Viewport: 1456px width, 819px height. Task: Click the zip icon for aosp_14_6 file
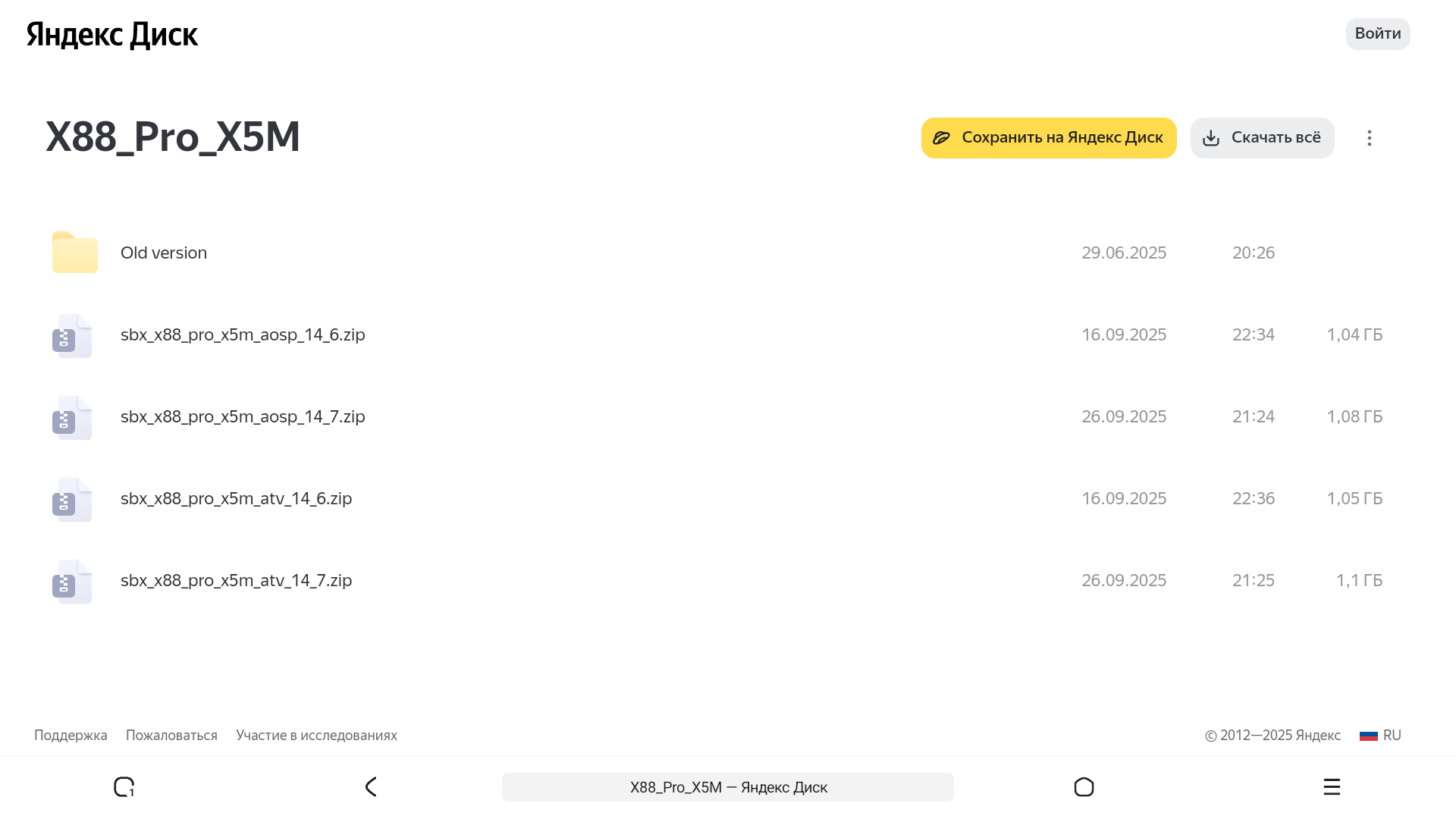[x=71, y=335]
